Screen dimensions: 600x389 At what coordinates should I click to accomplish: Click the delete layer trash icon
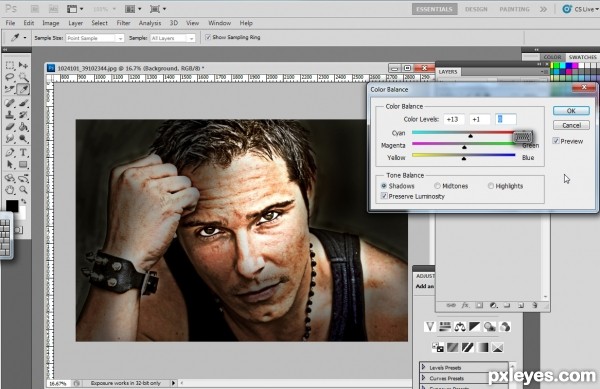(x=535, y=305)
